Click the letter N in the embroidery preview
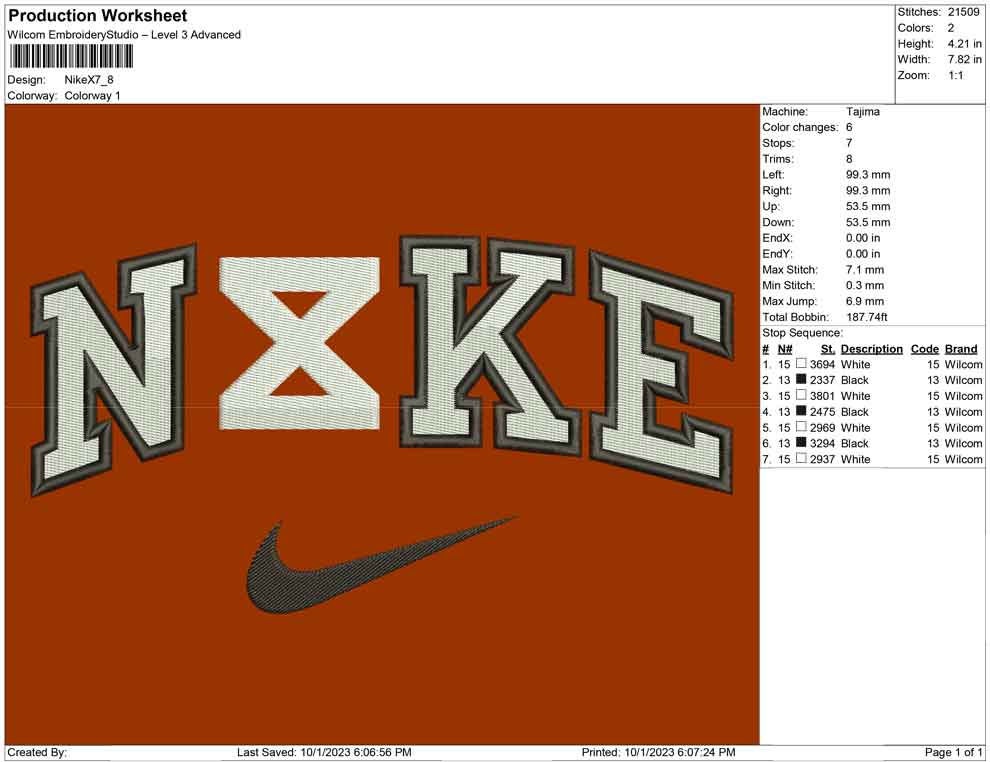The height and width of the screenshot is (762, 990). (x=114, y=369)
